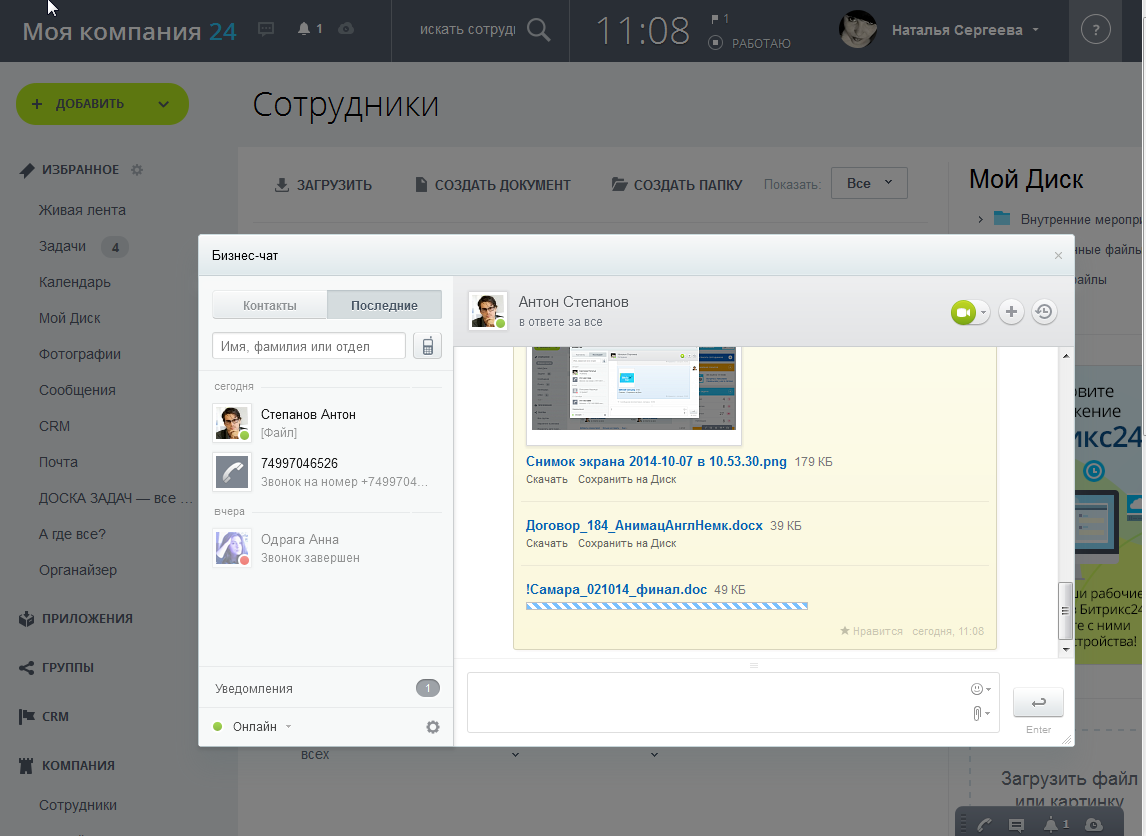Switch to the Последние tab
Screen dimensions: 1146x836
coord(384,305)
